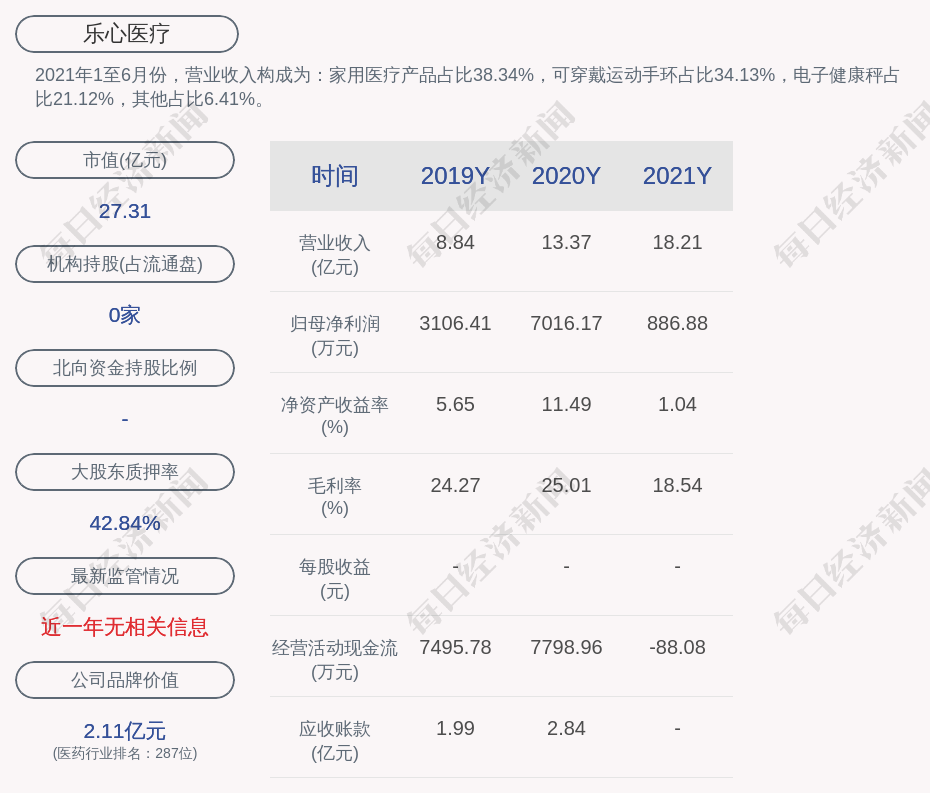
Task: Select receivables value 2.84
Action: tap(566, 728)
